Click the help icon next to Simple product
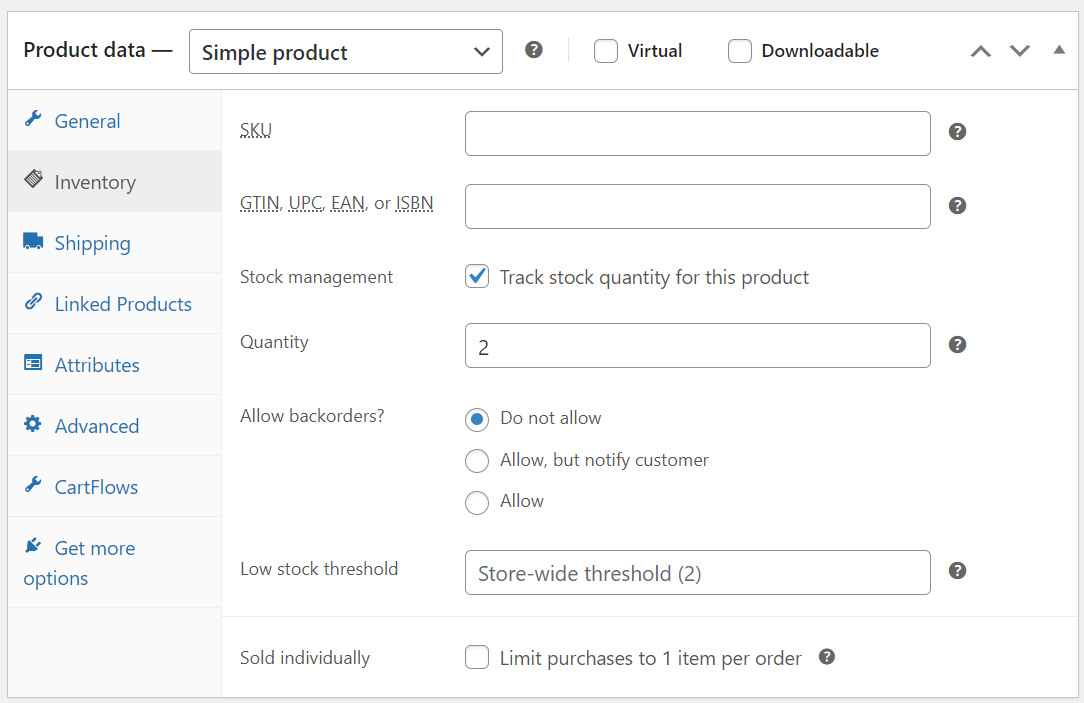Screen dimensions: 1084x703 pyautogui.click(x=533, y=49)
